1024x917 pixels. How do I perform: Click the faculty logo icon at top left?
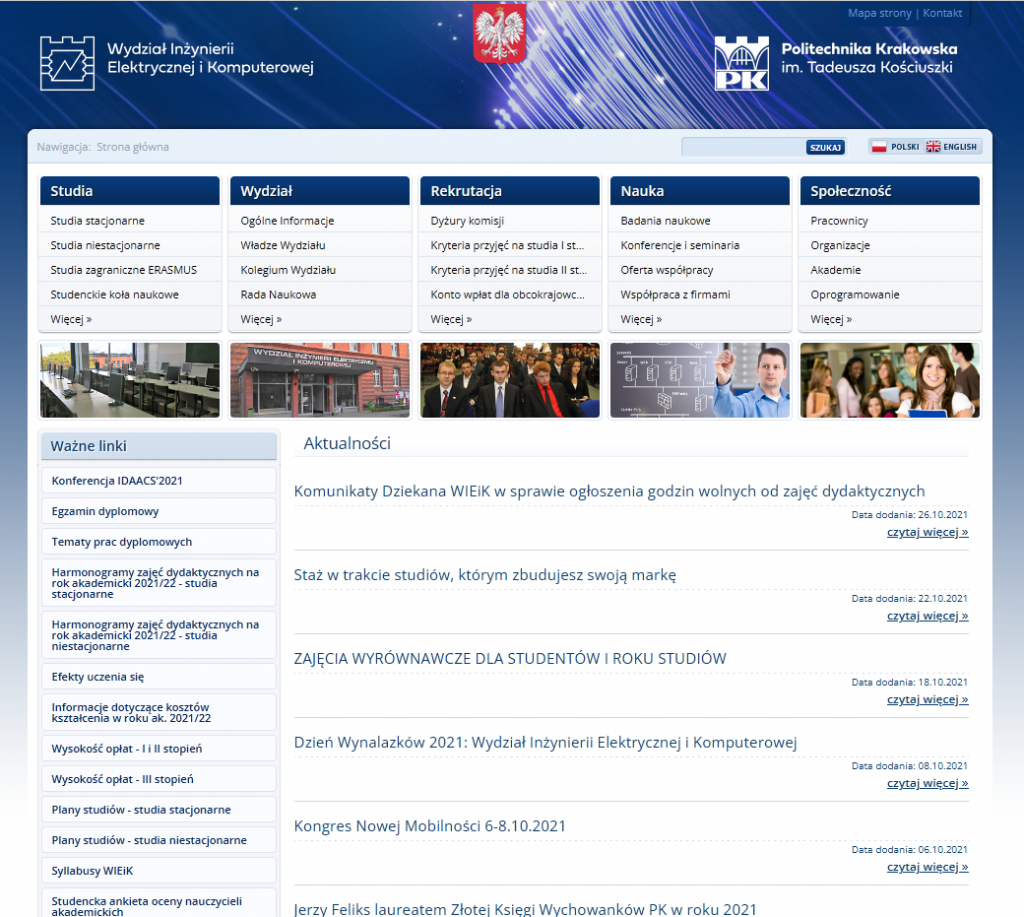click(x=67, y=63)
